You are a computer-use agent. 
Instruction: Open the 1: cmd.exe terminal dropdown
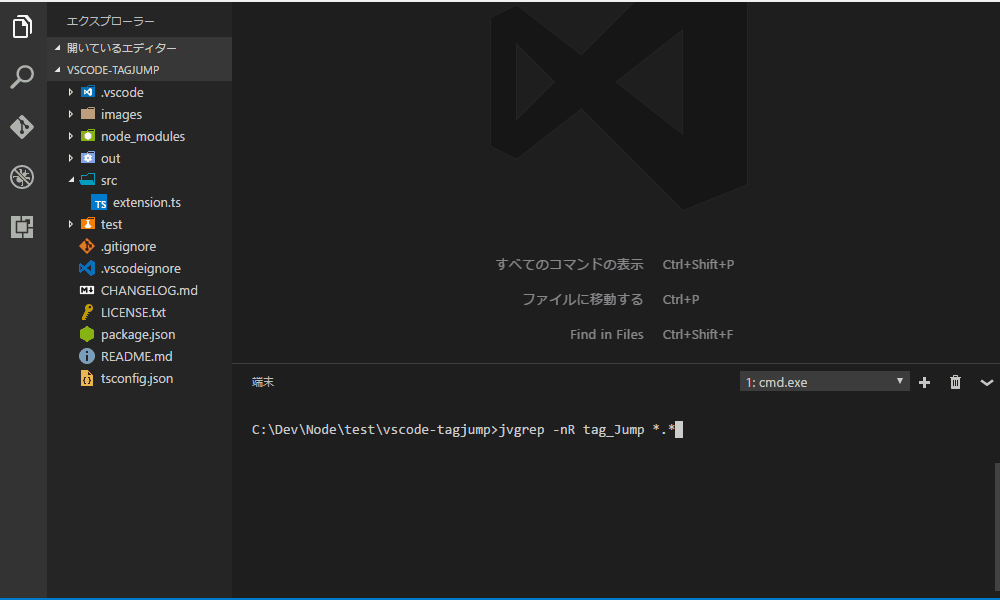click(x=825, y=382)
